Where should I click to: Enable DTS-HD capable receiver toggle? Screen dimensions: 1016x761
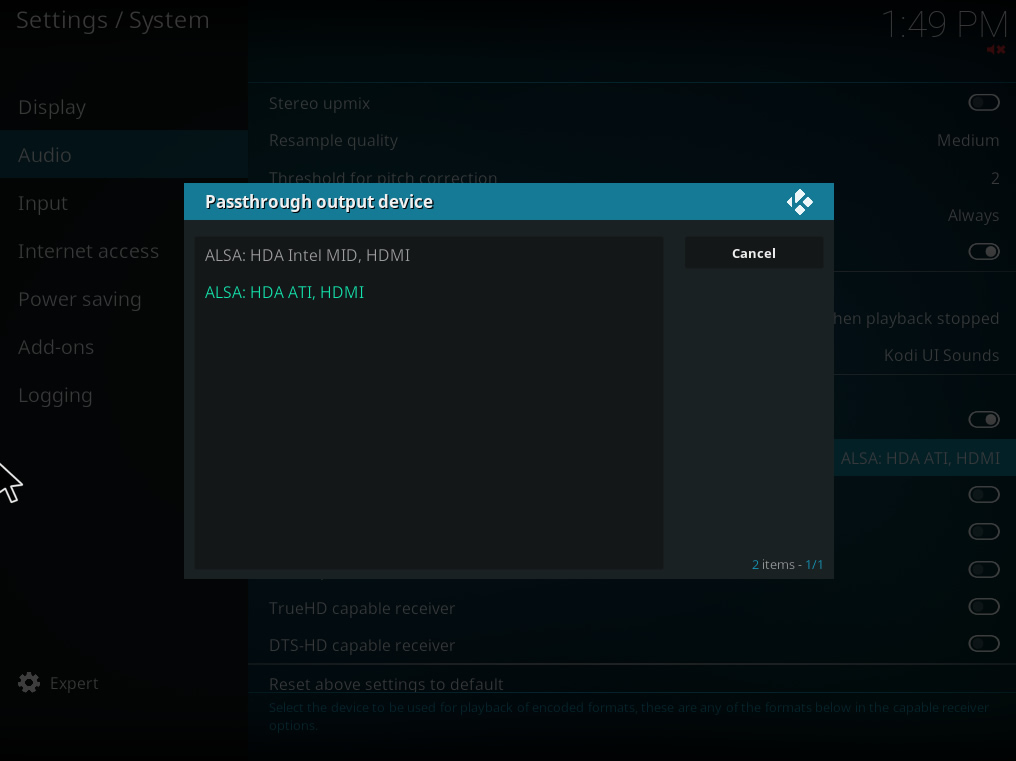tap(983, 644)
